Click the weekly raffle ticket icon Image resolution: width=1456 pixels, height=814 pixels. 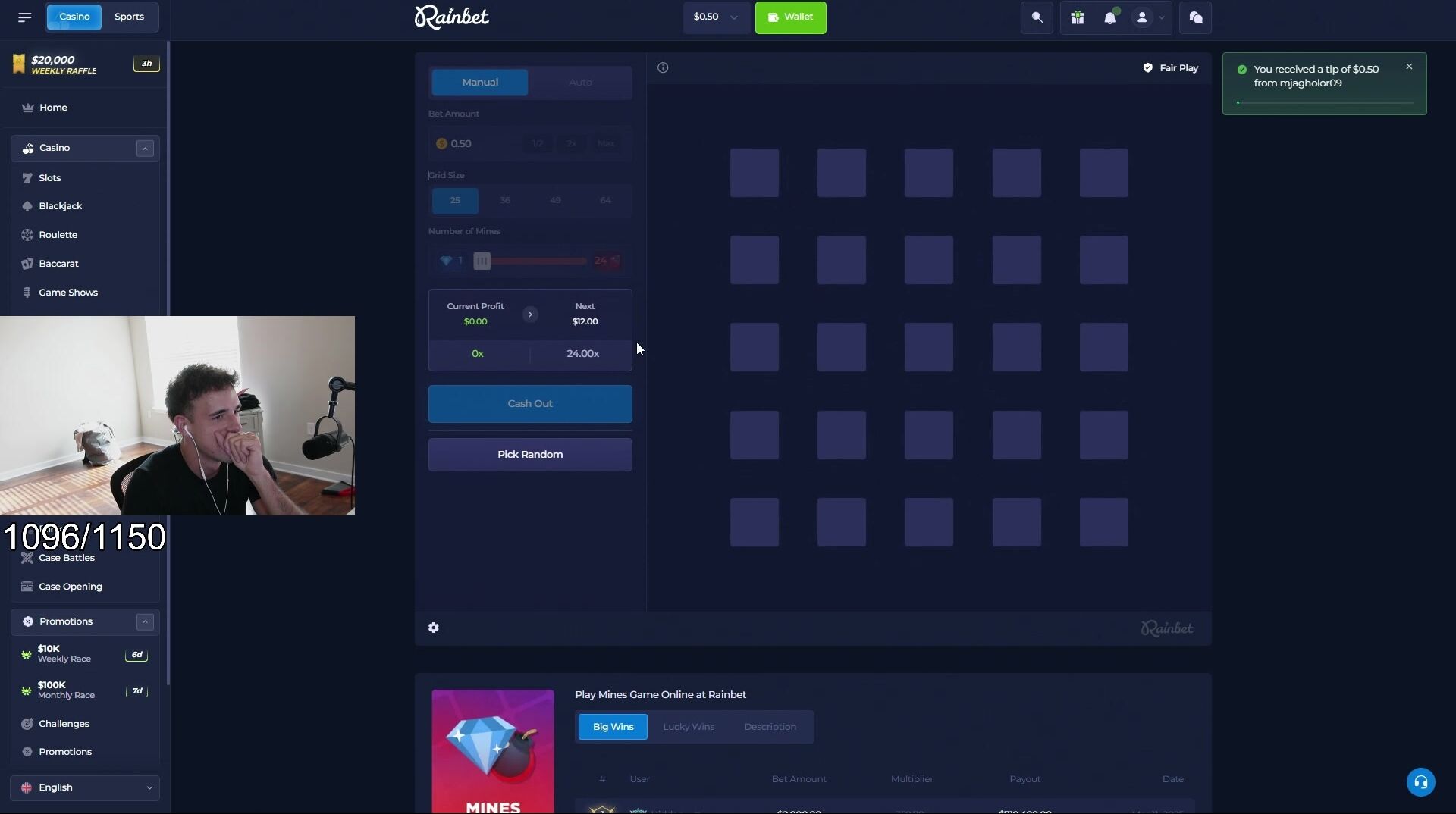coord(19,64)
